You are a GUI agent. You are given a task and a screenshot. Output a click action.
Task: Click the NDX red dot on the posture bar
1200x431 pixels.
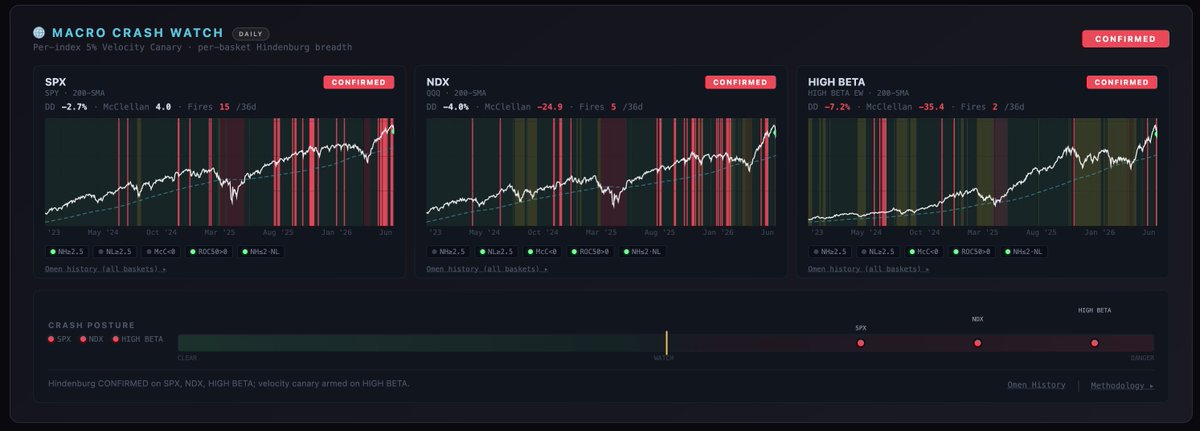click(x=978, y=343)
